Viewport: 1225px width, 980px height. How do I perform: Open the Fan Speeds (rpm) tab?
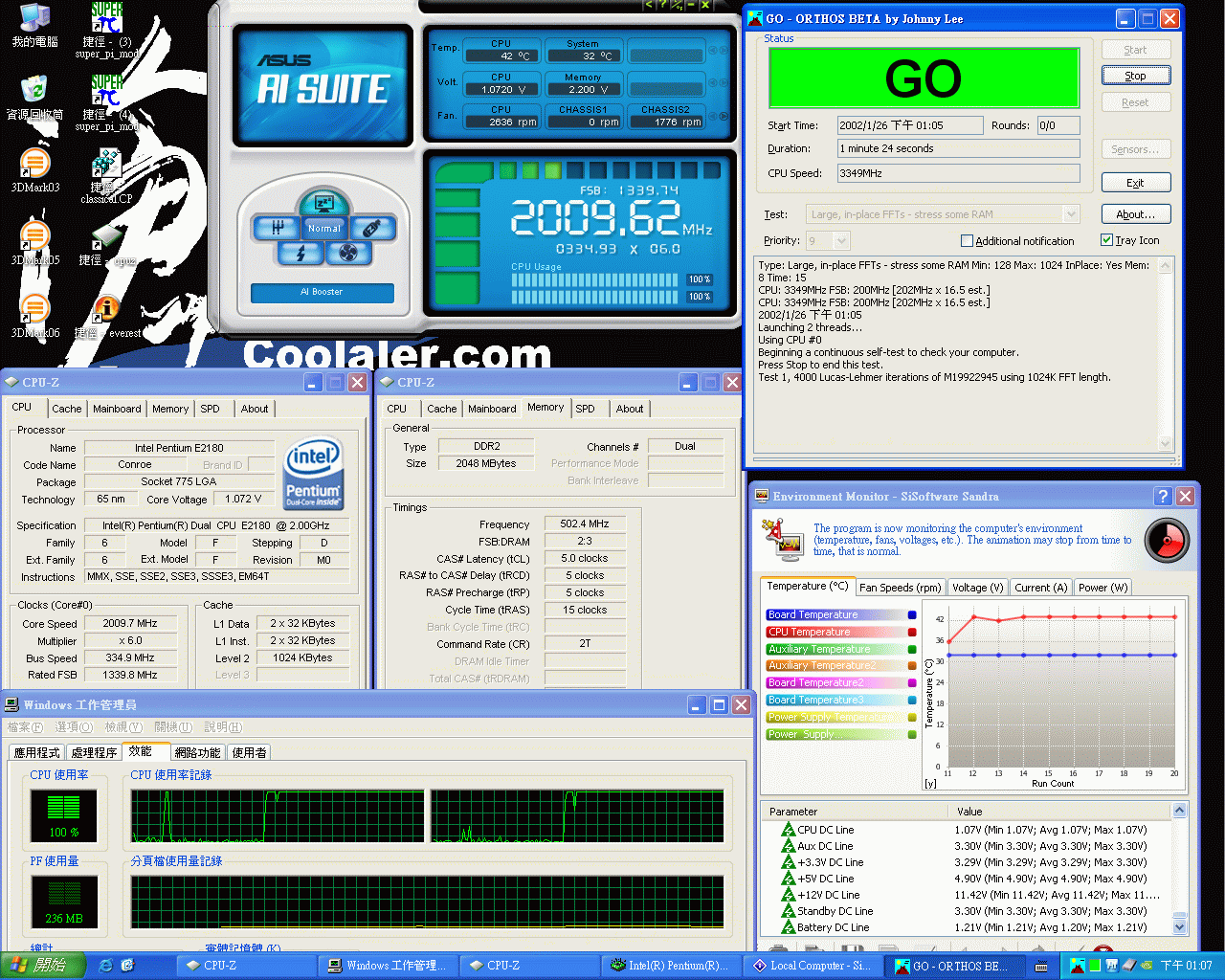click(900, 588)
